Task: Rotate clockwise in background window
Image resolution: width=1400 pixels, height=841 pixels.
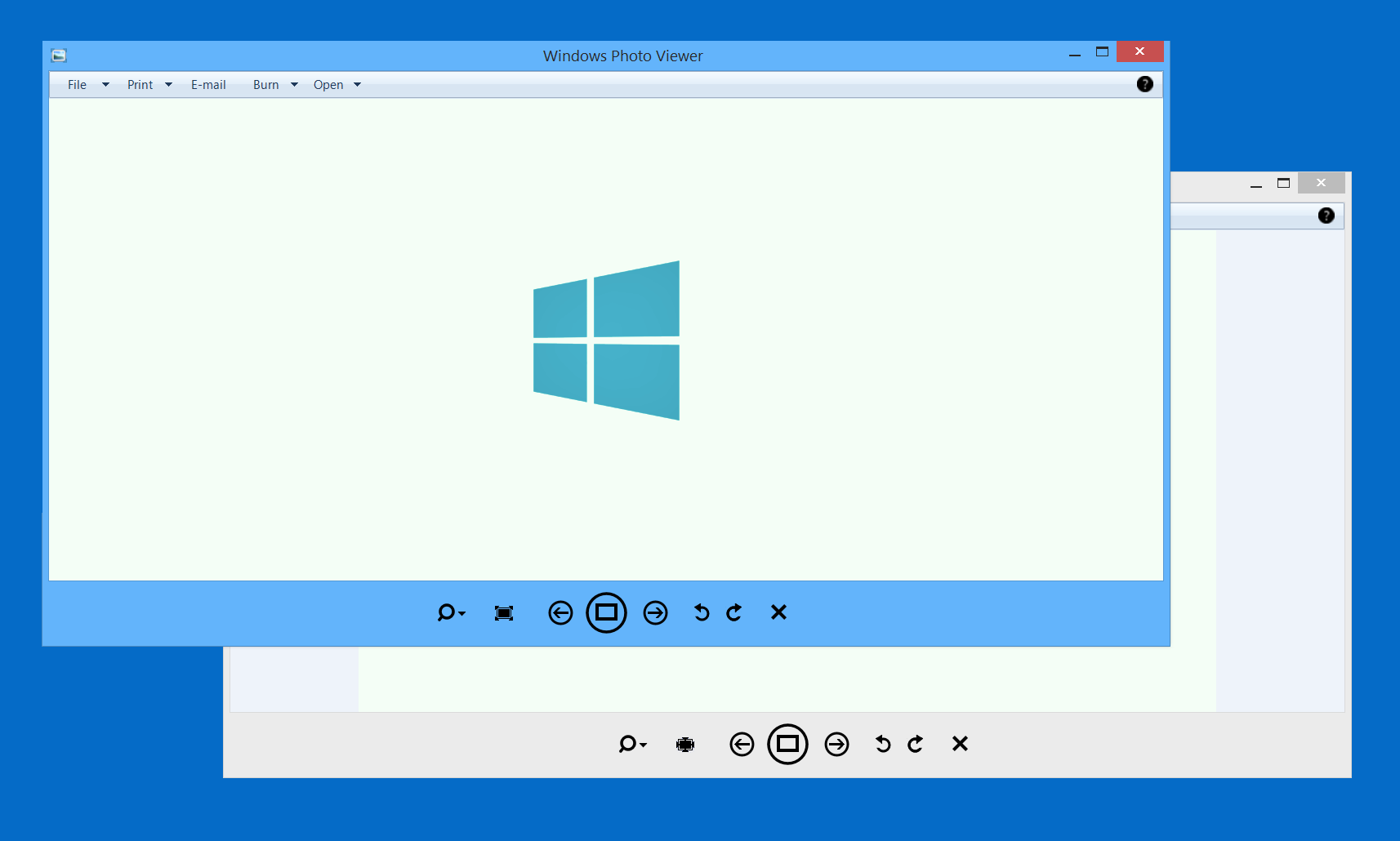Action: coord(916,744)
